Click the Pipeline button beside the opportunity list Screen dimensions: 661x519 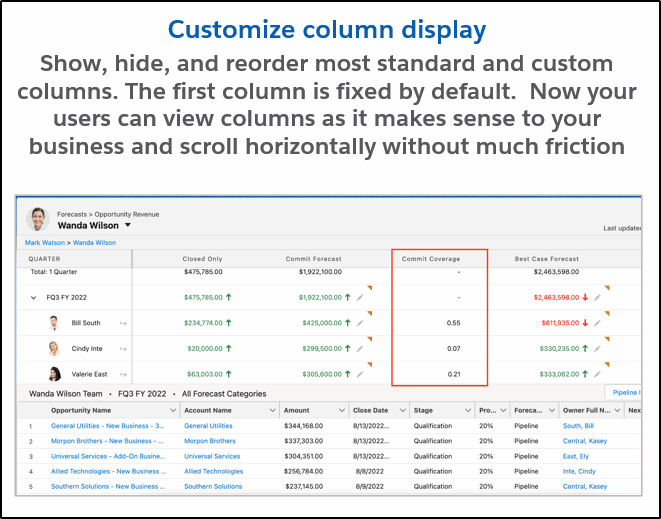[623, 393]
